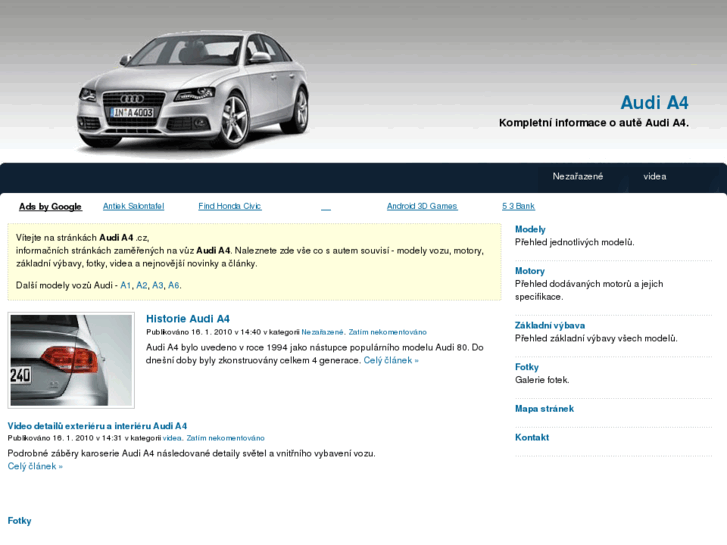Viewport: 727px width, 545px height.
Task: Click Zatím nekomentováno under the video article
Action: (x=225, y=438)
